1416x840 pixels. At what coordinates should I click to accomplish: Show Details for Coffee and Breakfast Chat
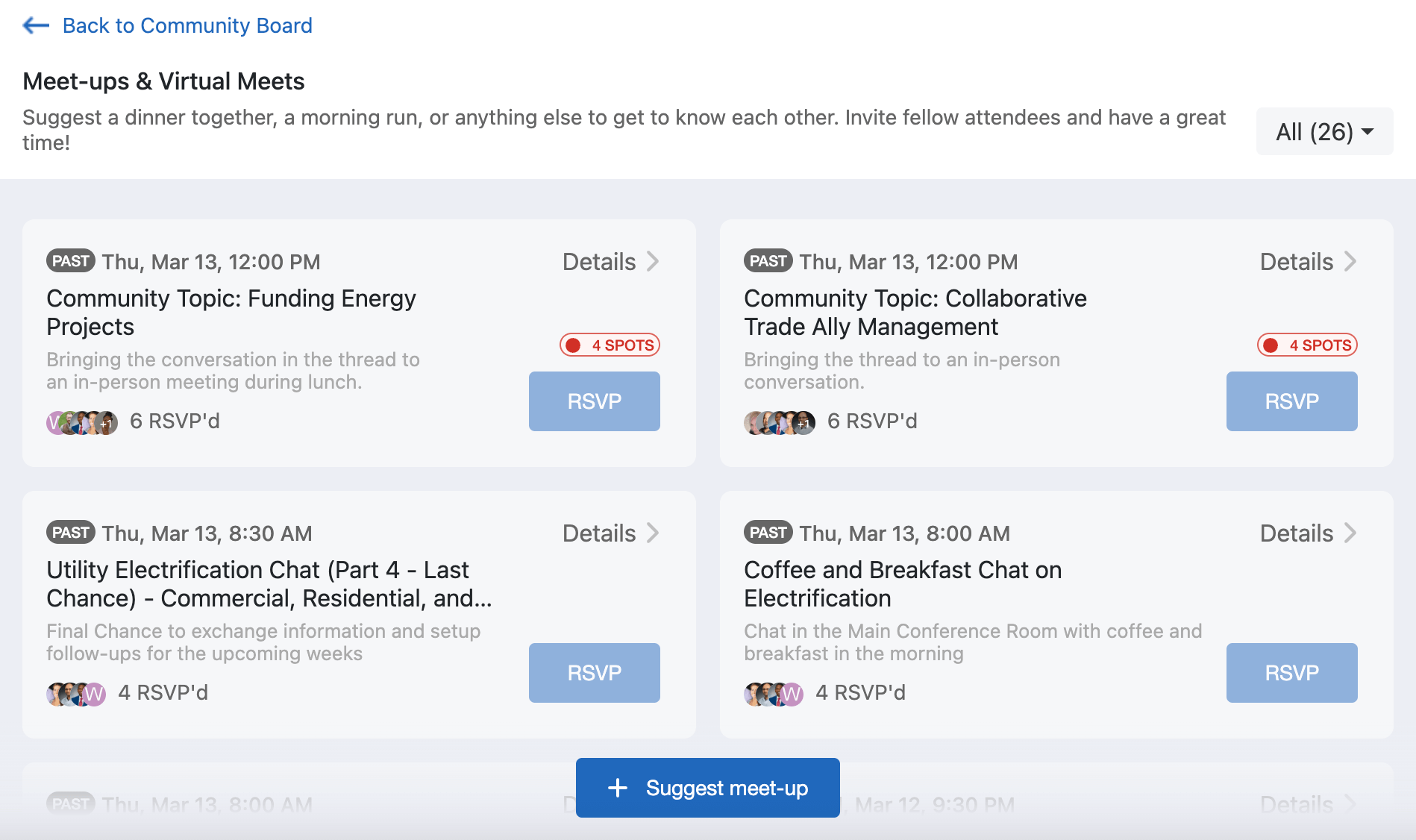1308,533
